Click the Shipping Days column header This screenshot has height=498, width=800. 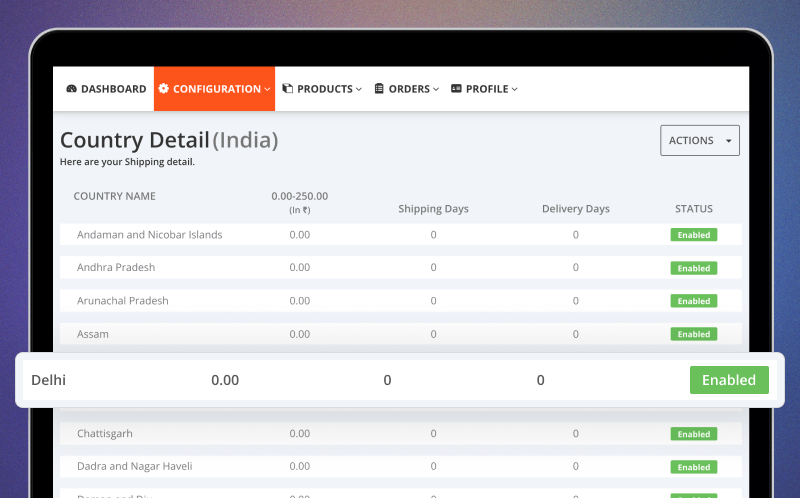point(433,209)
